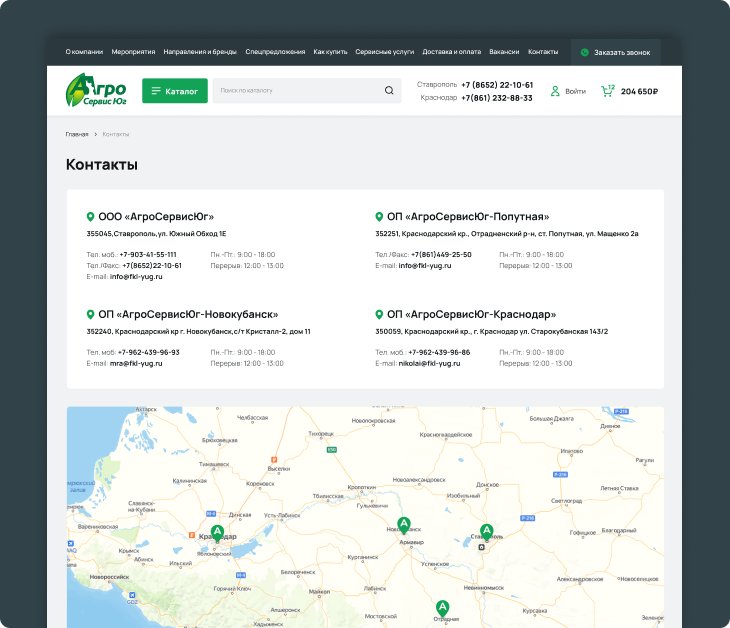
Task: Click phone +7(8652)22-10-61 in Ставрополь card
Action: (x=152, y=265)
